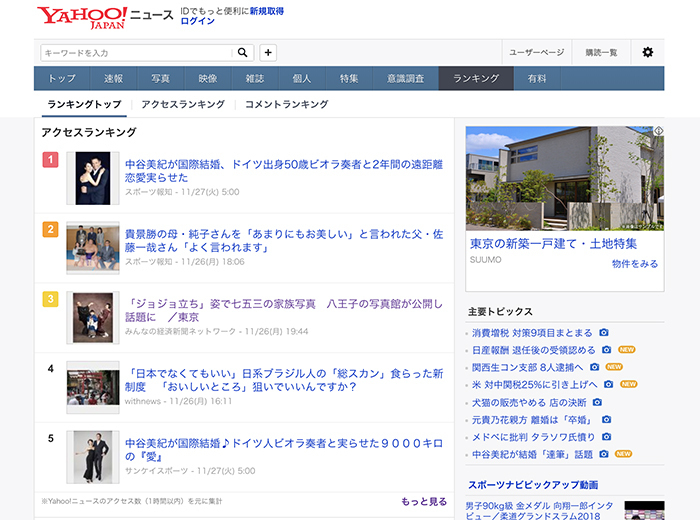This screenshot has width=700, height=520.
Task: Open the ジョジョ立ち family photo article
Action: tap(283, 310)
